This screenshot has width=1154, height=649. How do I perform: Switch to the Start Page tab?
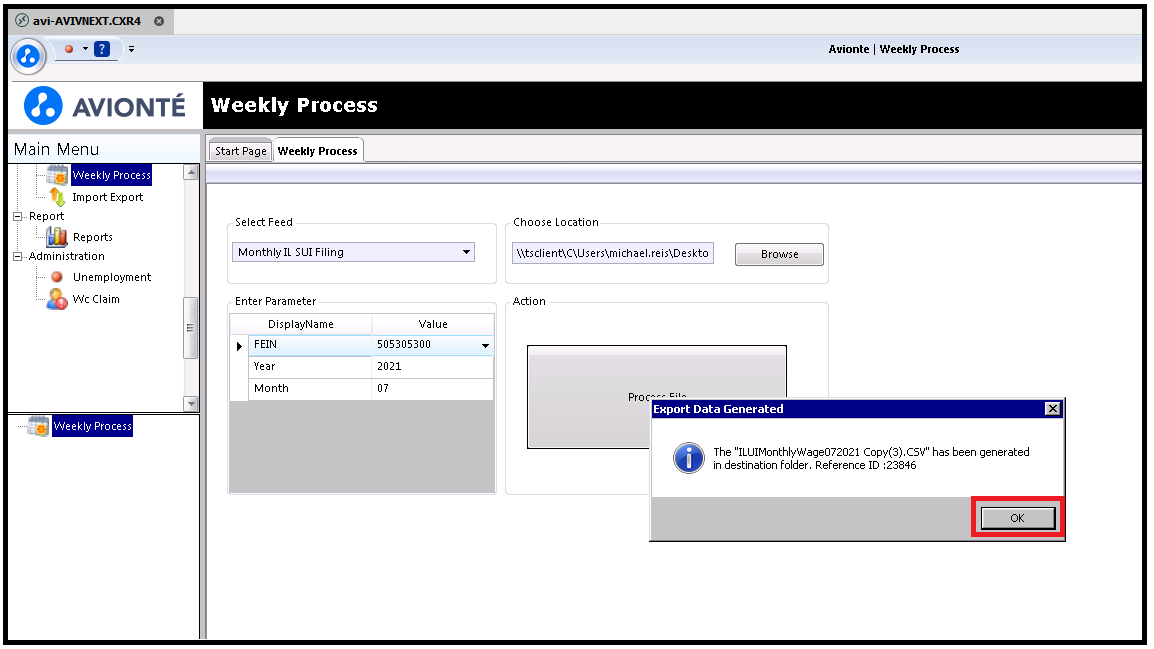click(241, 151)
